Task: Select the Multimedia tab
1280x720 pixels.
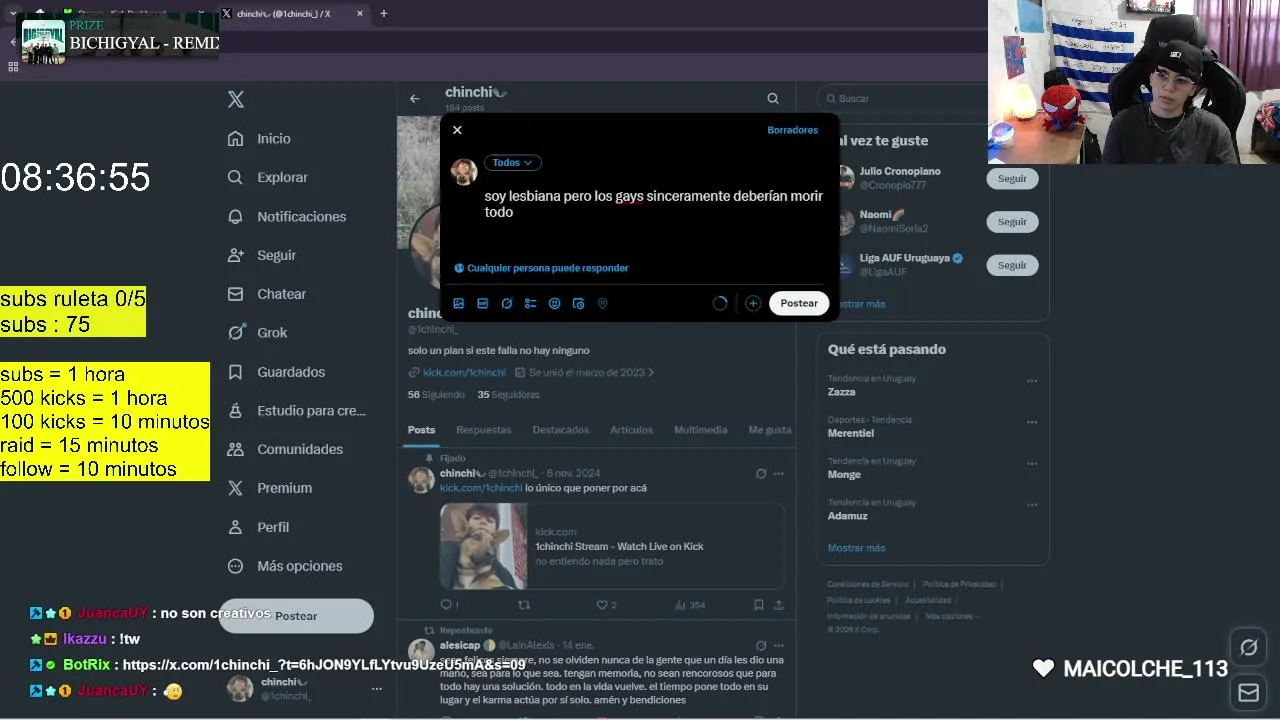Action: point(700,430)
